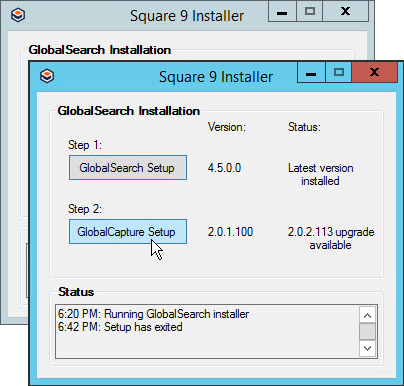This screenshot has height=386, width=404.
Task: Minimize the front Square 9 Installer window
Action: (311, 72)
